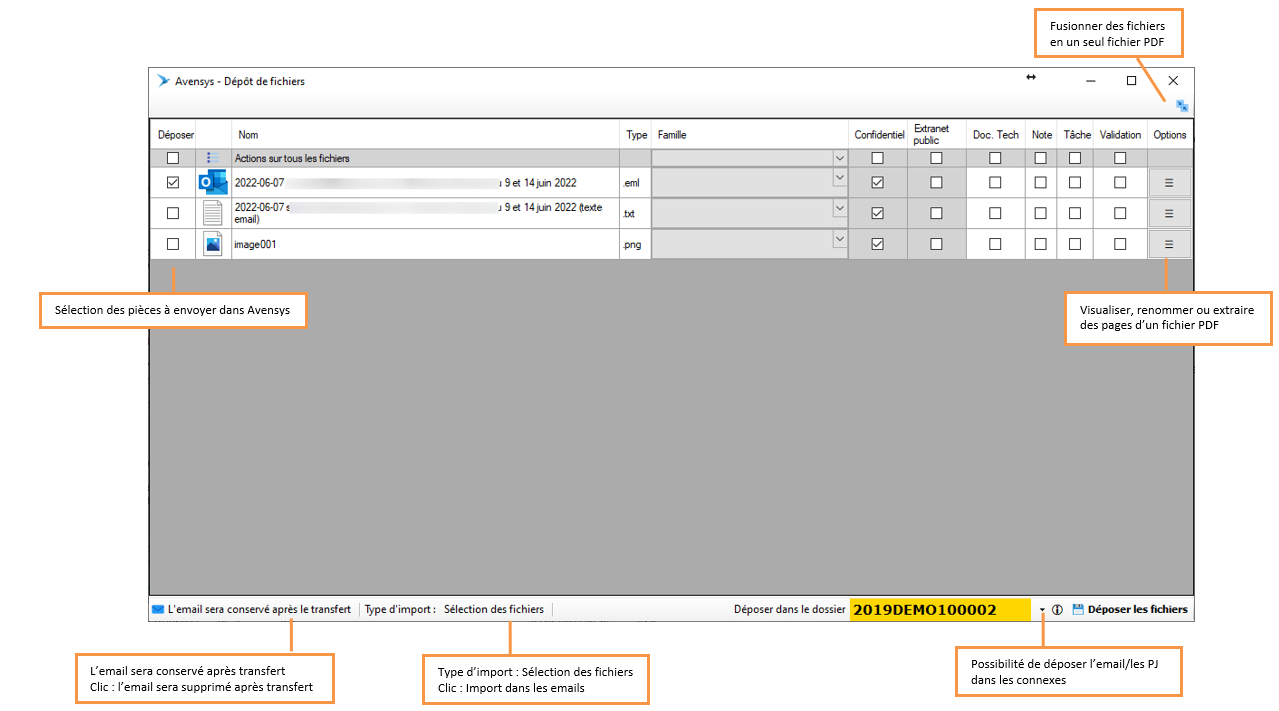Uncheck Déposer for the .eml email file
This screenshot has height=711, width=1279.
173,183
